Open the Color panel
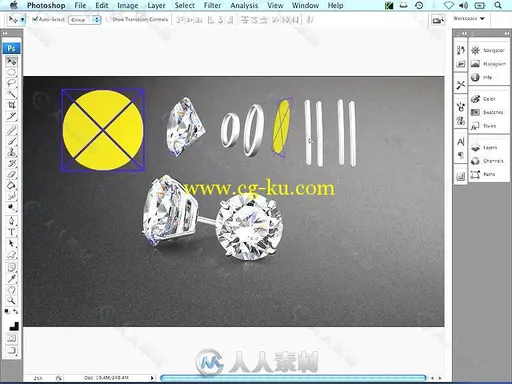 pyautogui.click(x=483, y=99)
